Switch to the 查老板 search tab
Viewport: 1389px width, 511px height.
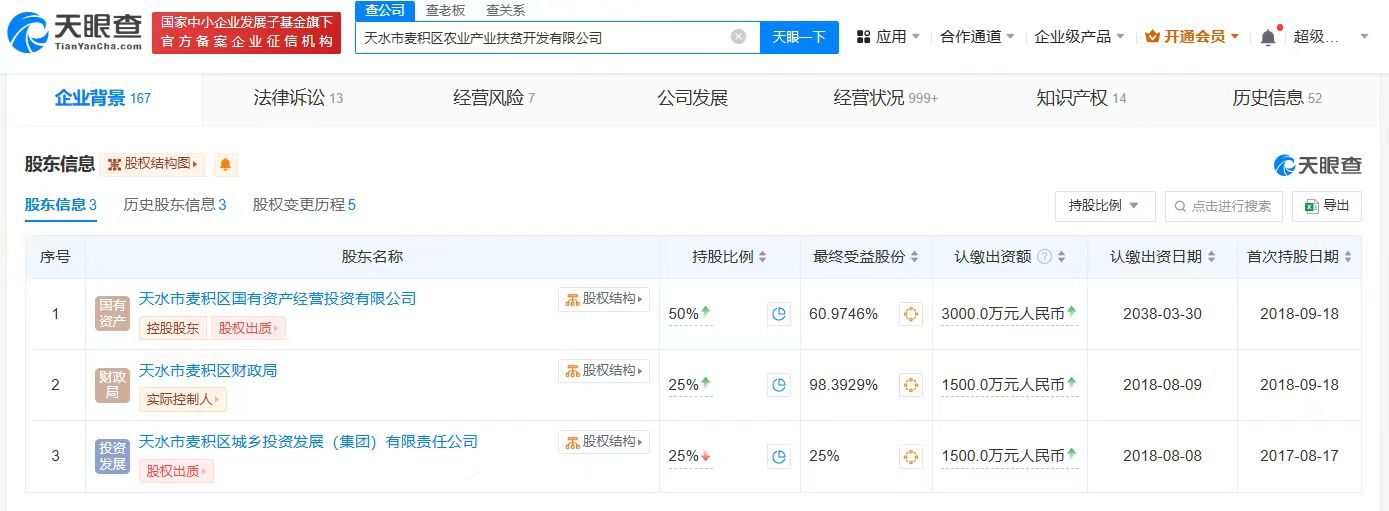(x=445, y=10)
